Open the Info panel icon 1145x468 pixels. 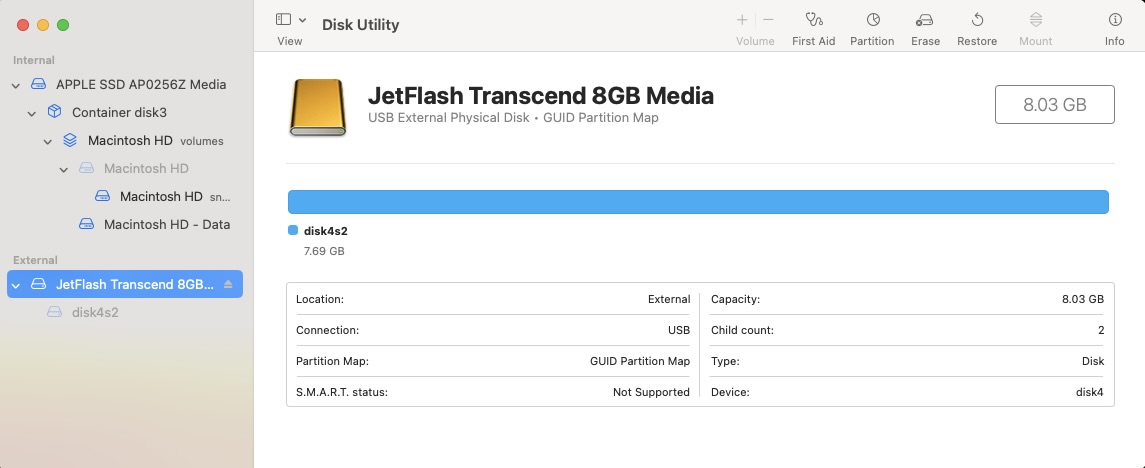pos(1114,20)
